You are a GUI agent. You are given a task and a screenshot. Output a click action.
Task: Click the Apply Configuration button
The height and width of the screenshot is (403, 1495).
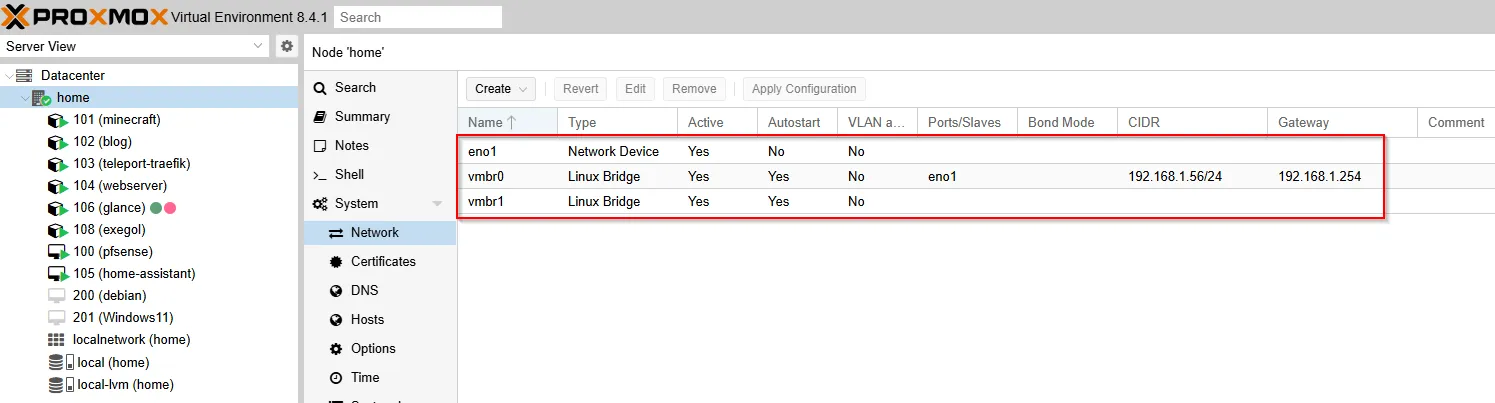tap(804, 89)
